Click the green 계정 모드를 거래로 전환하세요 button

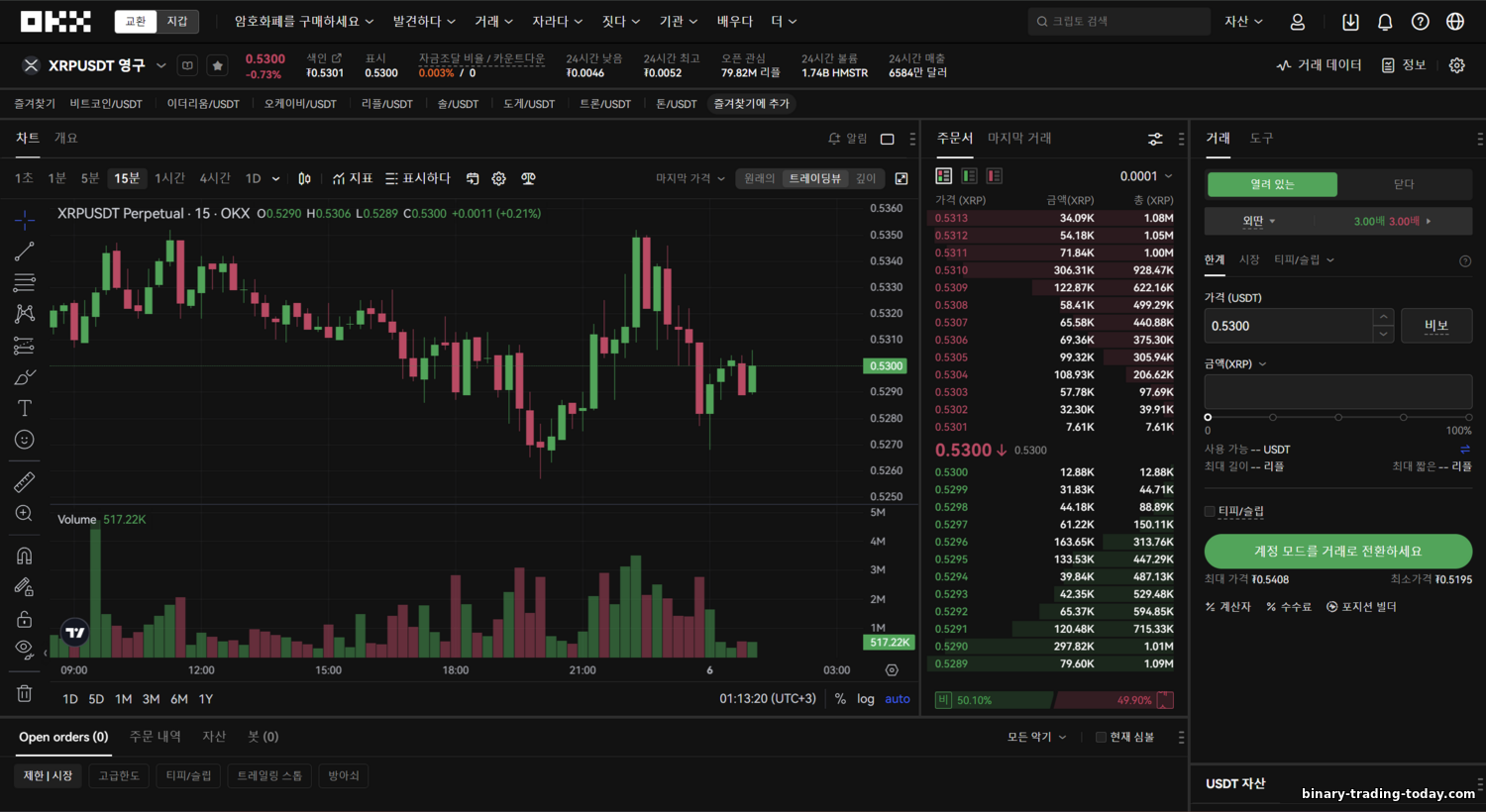(1337, 552)
